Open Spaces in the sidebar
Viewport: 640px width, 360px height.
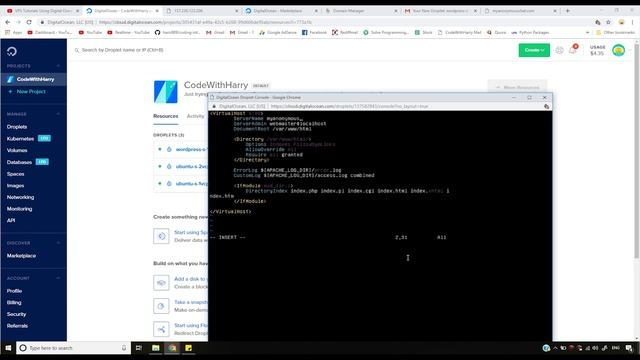[16, 174]
